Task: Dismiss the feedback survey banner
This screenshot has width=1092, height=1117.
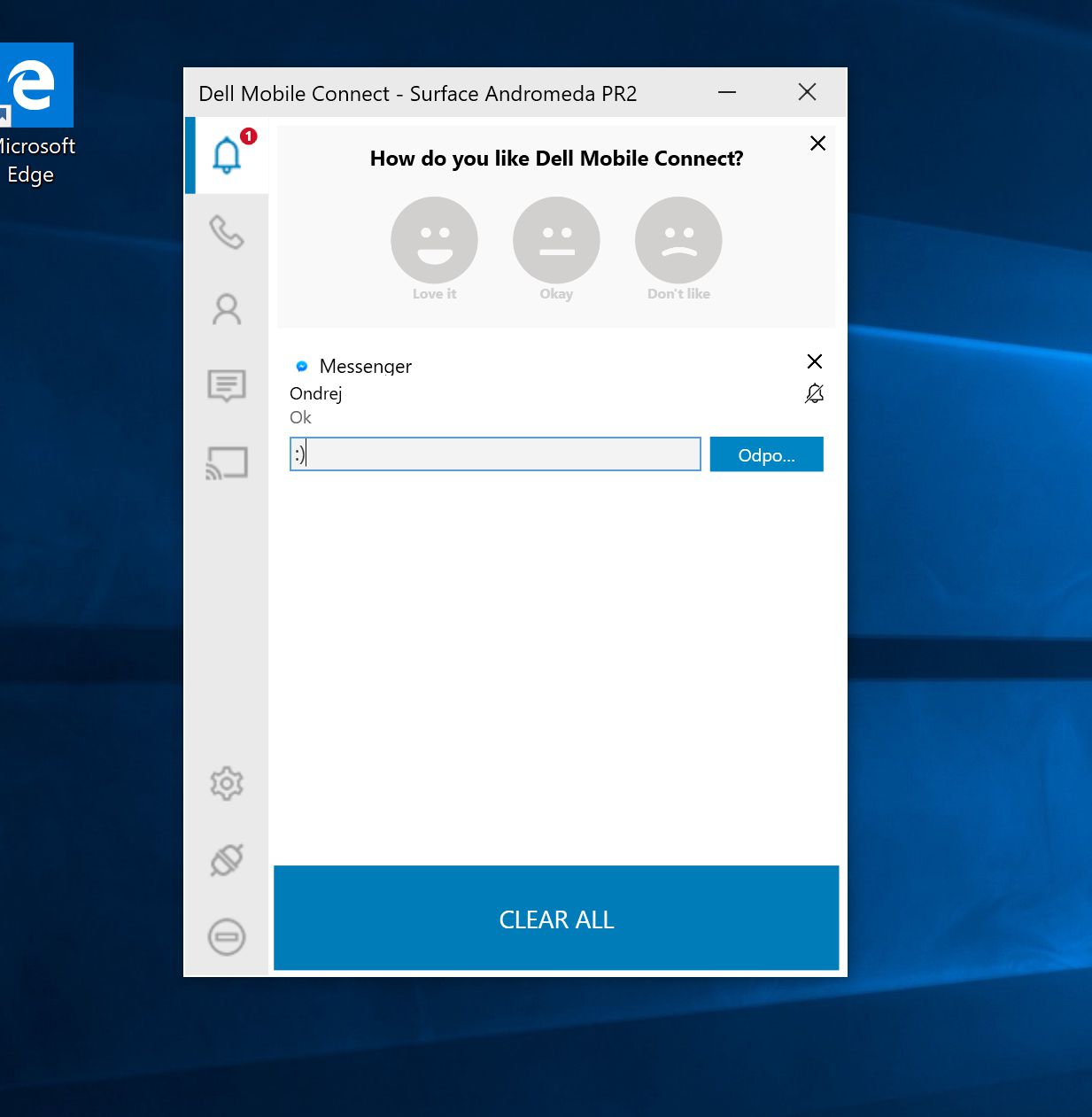Action: (817, 144)
